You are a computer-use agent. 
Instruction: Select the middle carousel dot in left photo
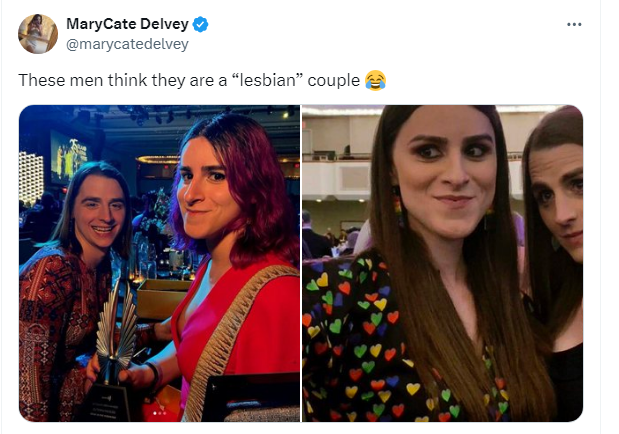(160, 413)
